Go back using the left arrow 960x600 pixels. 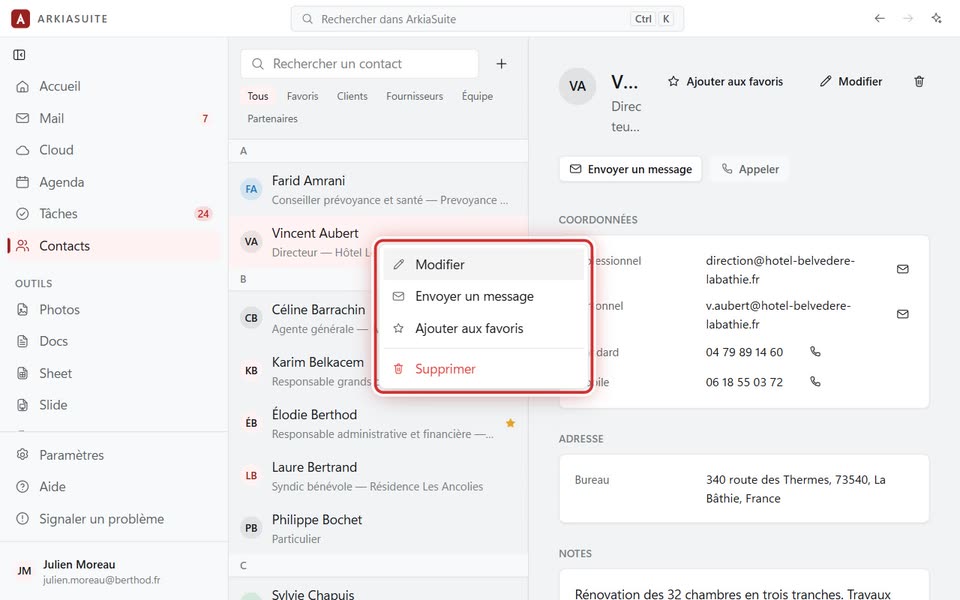880,18
